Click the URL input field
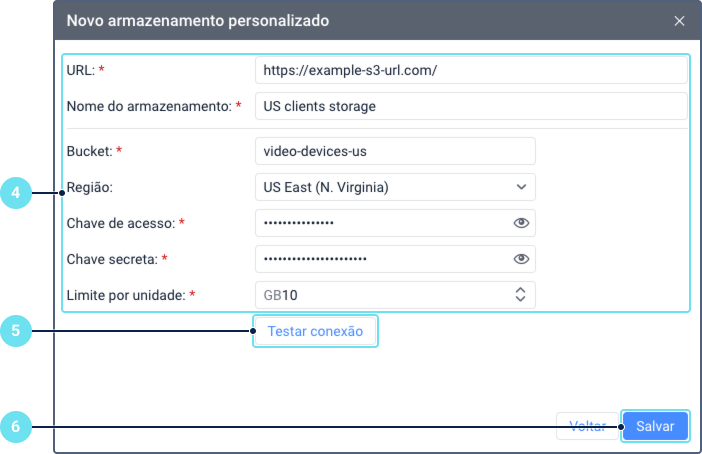702x454 pixels. (x=471, y=70)
